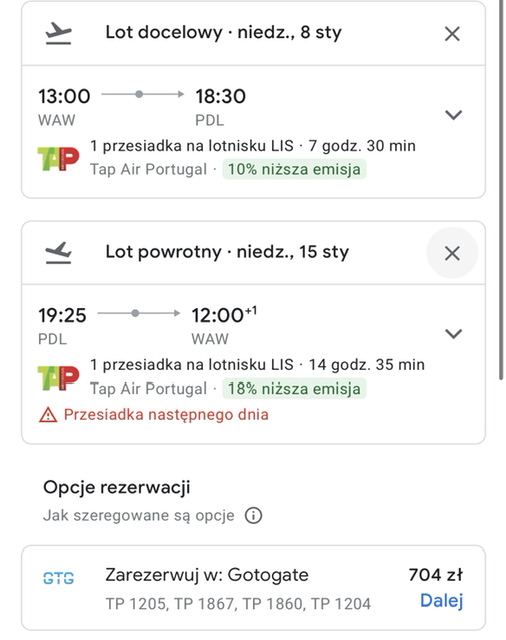Image resolution: width=506 pixels, height=640 pixels.
Task: Open the 18% niższa emisja badge
Action: [x=294, y=389]
